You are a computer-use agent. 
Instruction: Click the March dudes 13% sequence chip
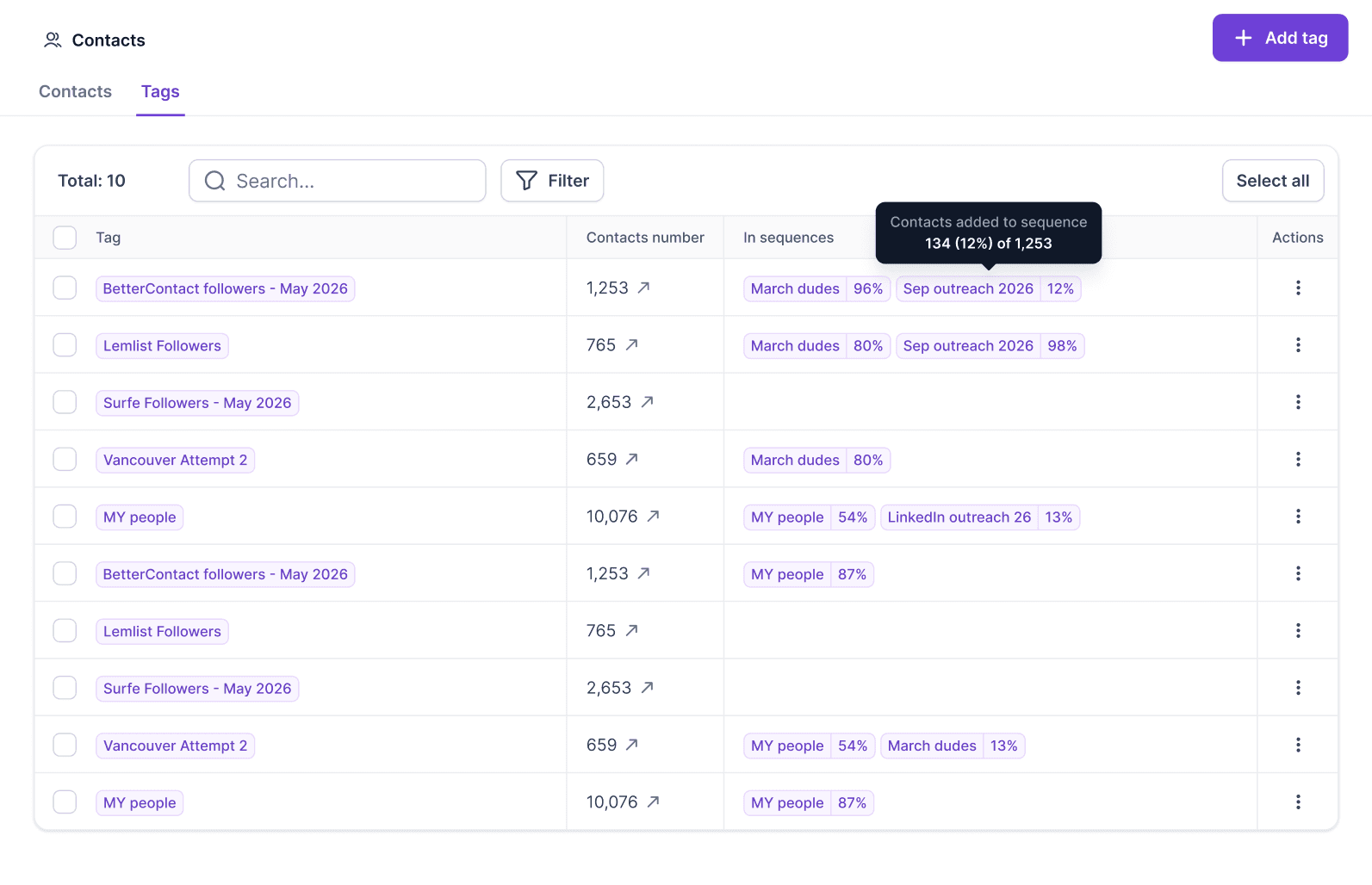953,746
